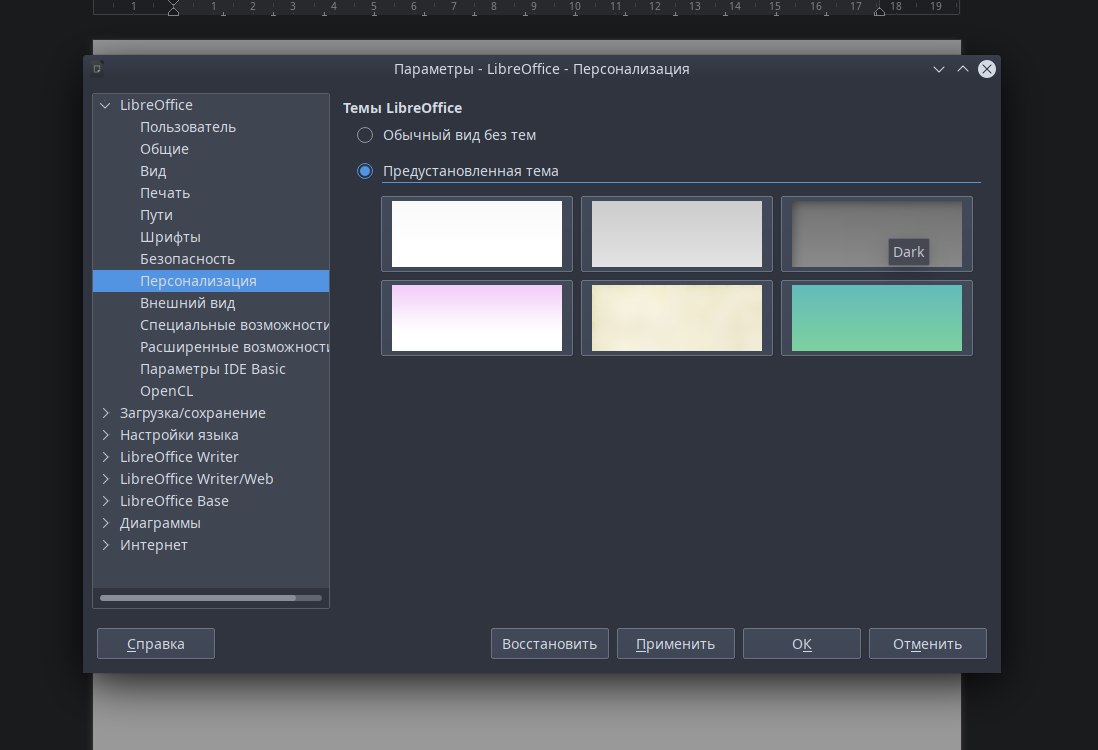Screen dimensions: 1098x750
Task: Select 'Обычный вид без тем' radio button
Action: pyautogui.click(x=365, y=135)
